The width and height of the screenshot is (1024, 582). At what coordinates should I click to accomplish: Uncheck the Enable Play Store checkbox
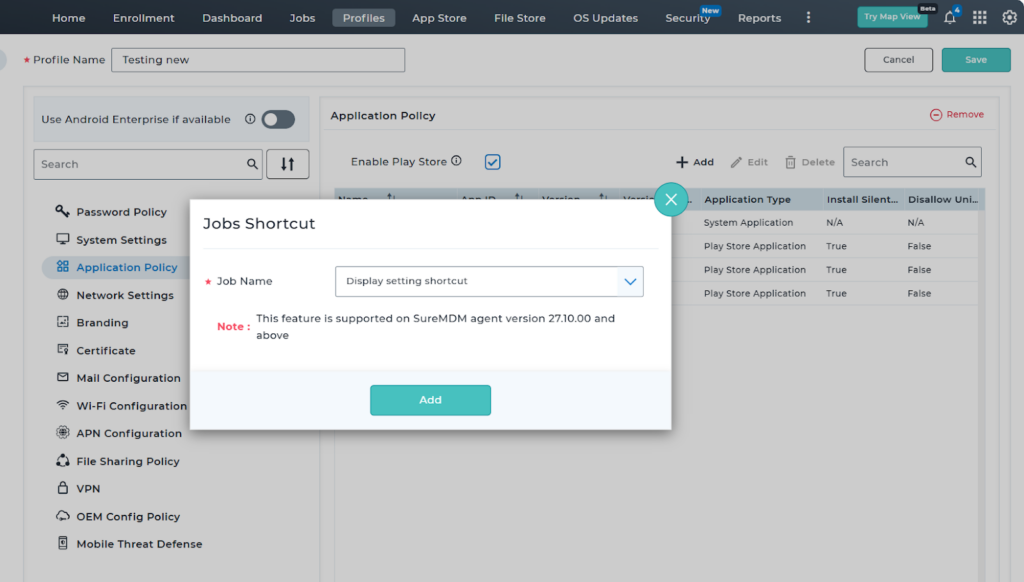492,162
